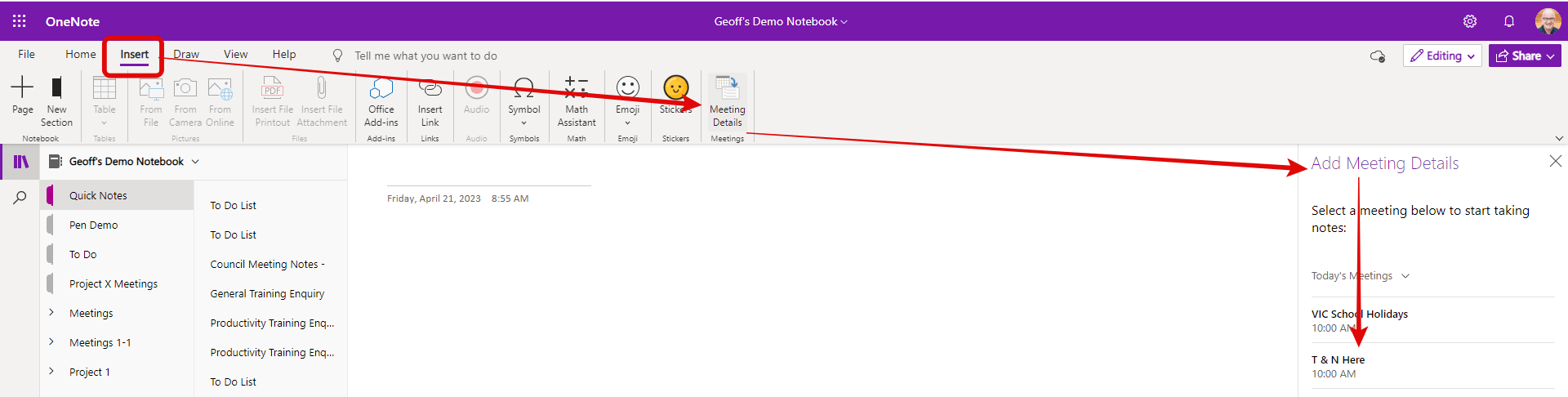
Task: Switch to the View tab
Action: (236, 54)
